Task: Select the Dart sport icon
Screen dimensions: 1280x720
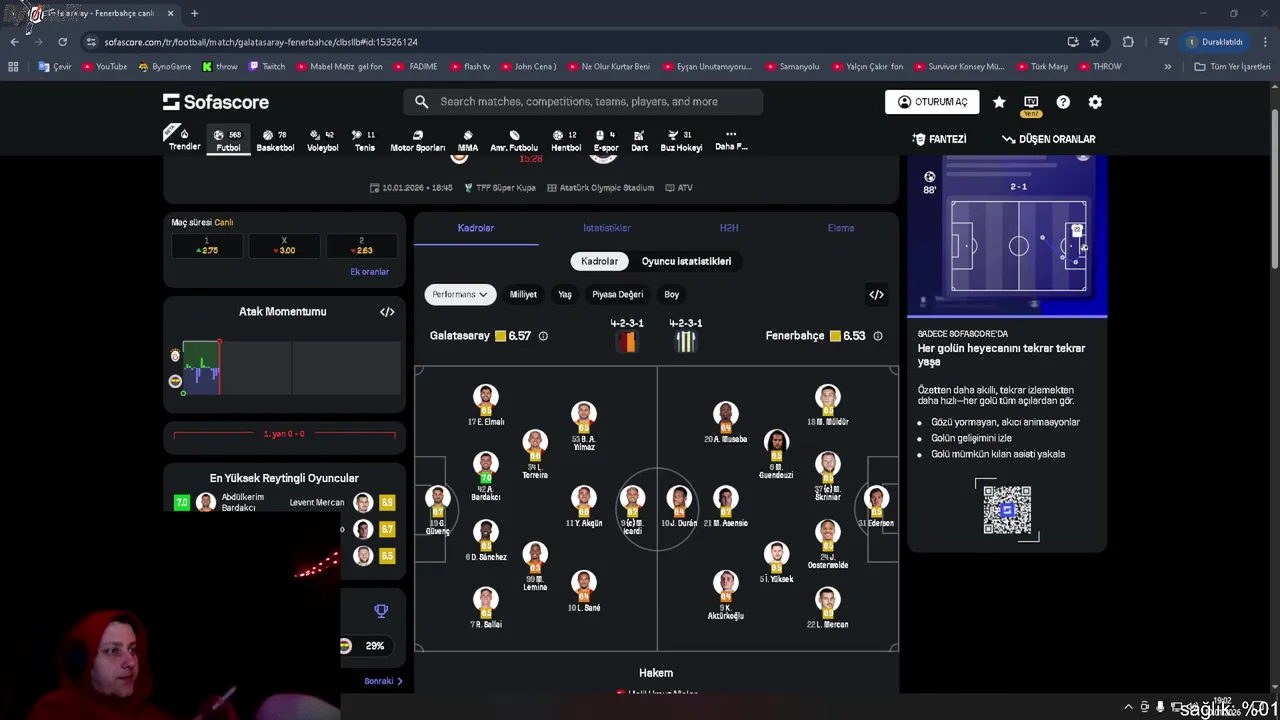Action: 639,141
